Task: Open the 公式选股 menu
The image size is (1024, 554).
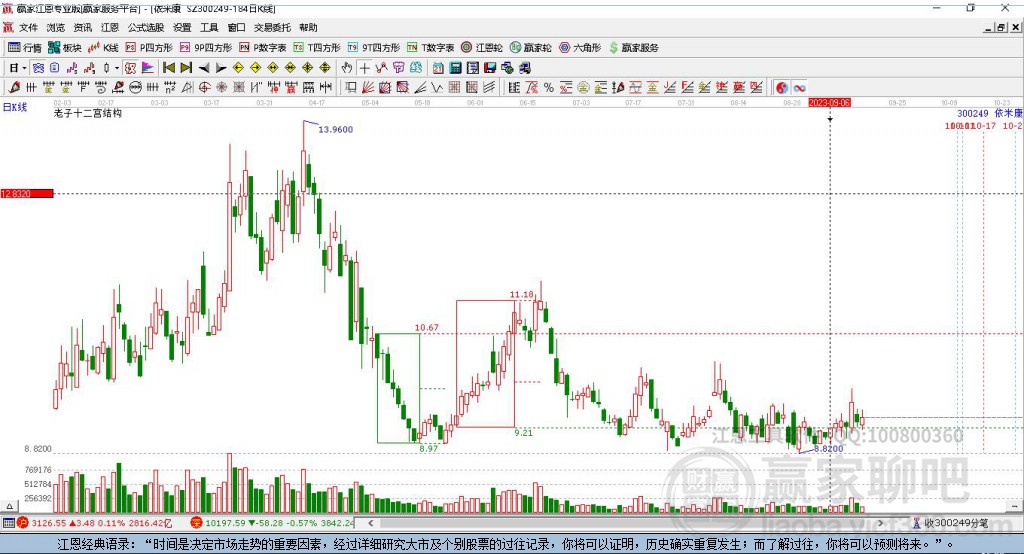Action: click(x=146, y=27)
